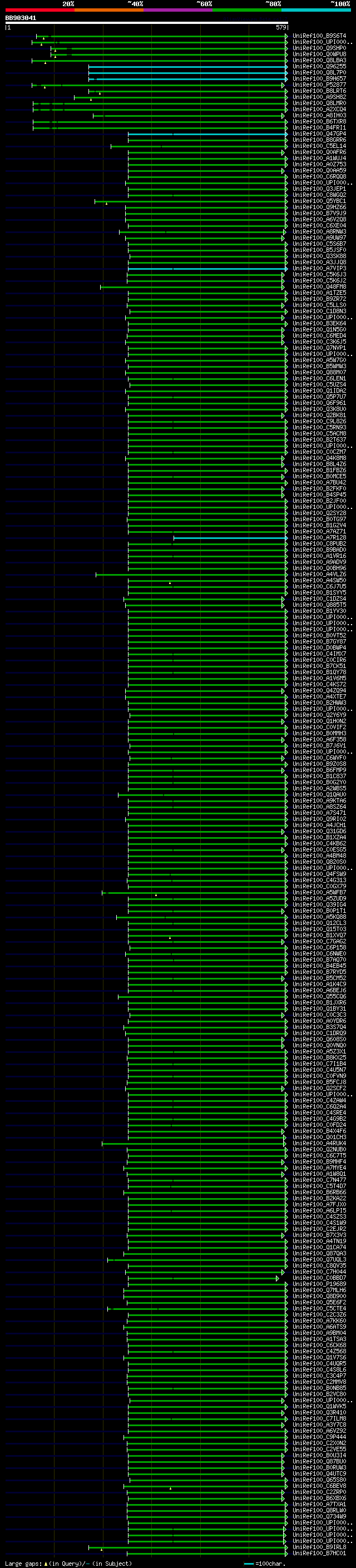Select hit UniRef100_Q8LMR0

tap(319, 103)
